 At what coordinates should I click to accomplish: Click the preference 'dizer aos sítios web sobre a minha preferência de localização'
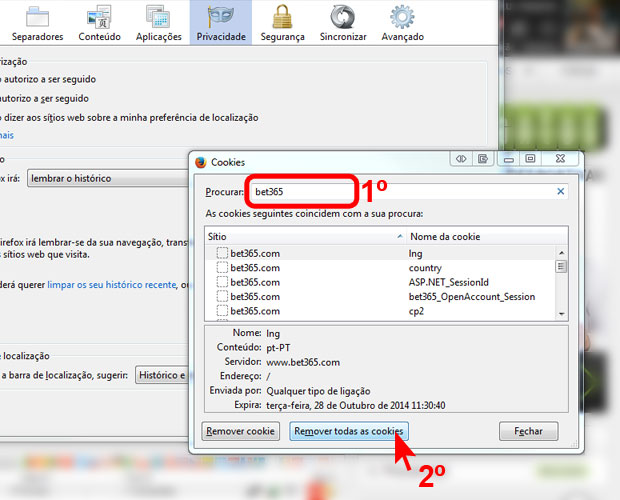[x=130, y=117]
